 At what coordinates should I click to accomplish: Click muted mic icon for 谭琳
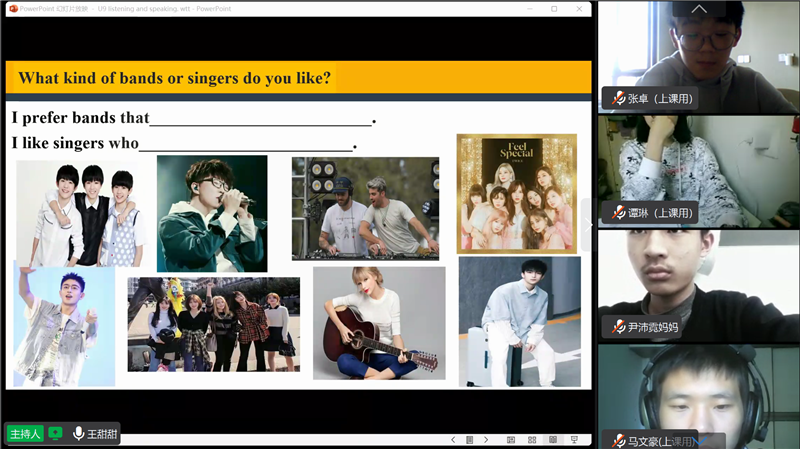coord(618,212)
